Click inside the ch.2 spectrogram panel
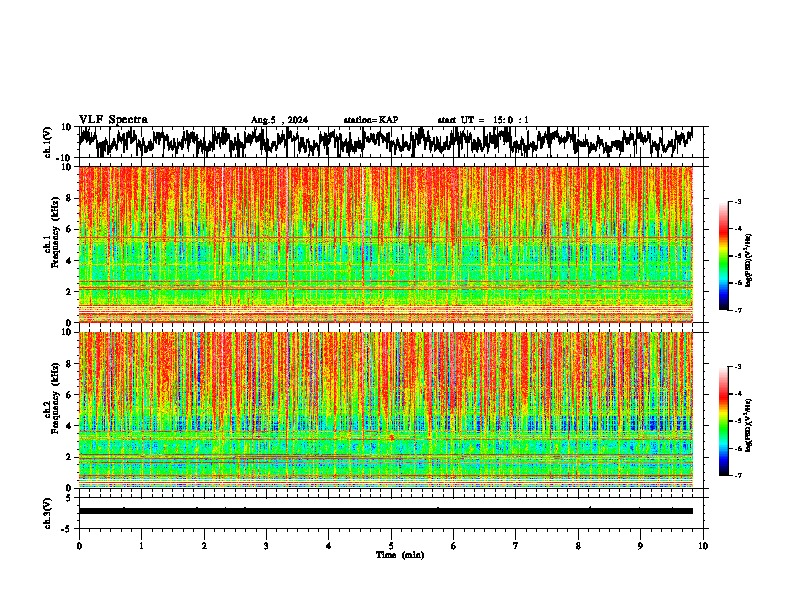The width and height of the screenshot is (792, 612). point(385,410)
